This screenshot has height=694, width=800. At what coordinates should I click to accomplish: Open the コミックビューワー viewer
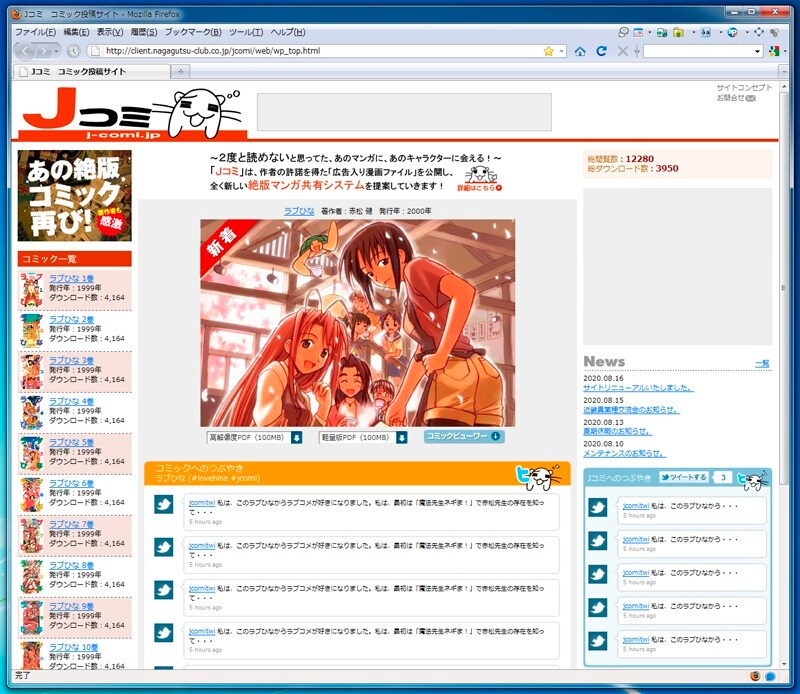click(462, 437)
